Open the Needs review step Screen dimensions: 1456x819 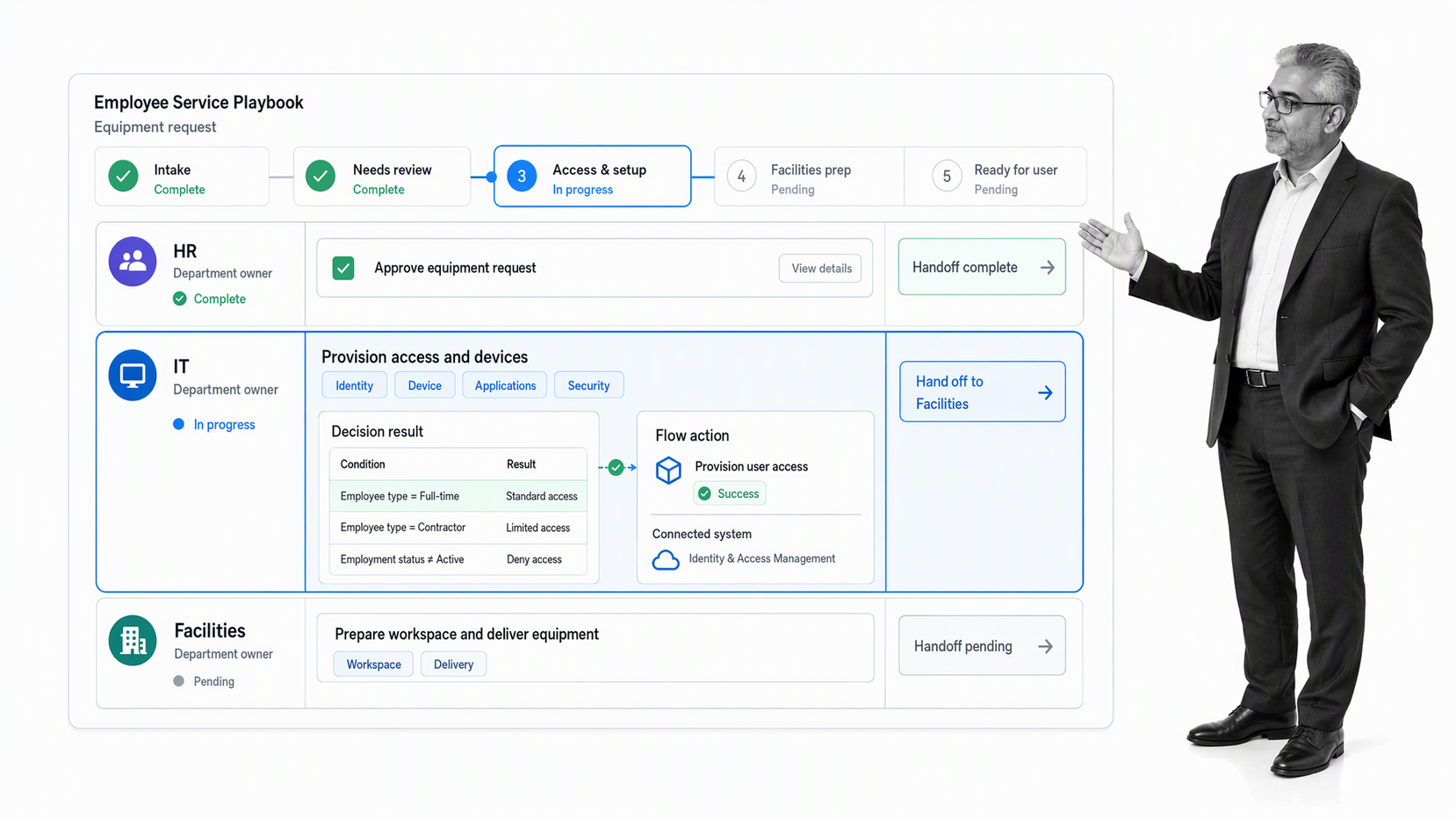(x=382, y=176)
